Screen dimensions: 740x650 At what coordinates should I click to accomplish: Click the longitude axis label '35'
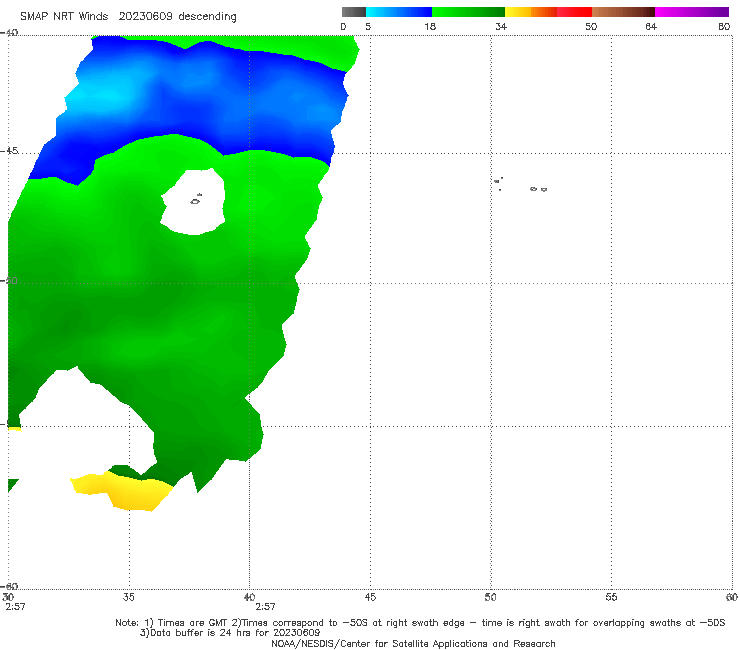tap(128, 597)
